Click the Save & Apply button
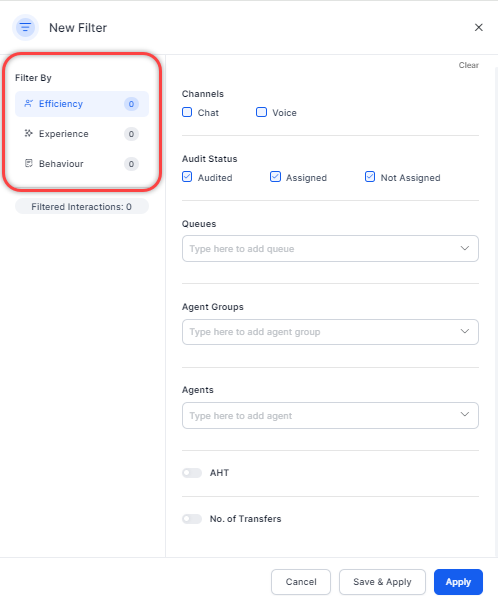The width and height of the screenshot is (498, 596). pyautogui.click(x=382, y=582)
